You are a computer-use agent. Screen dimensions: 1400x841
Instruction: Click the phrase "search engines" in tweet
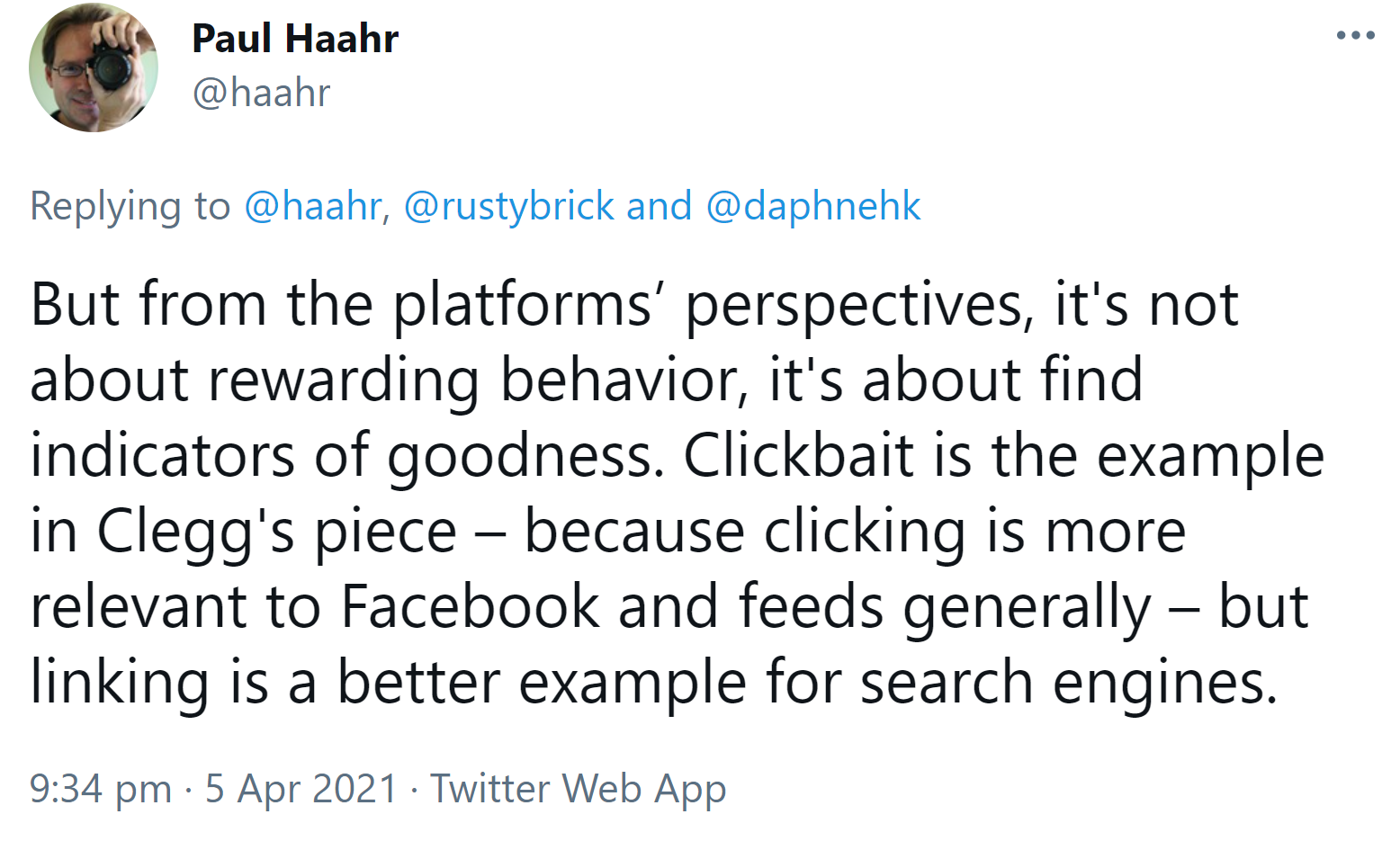(1068, 682)
